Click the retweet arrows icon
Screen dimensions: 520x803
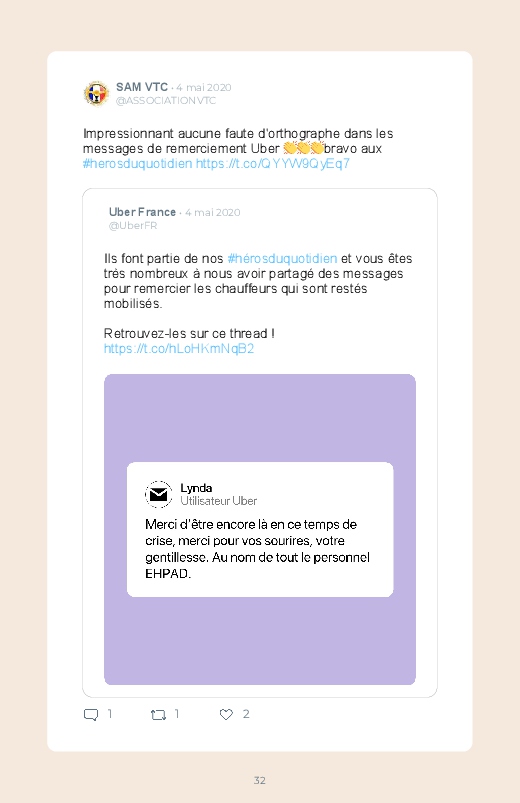coord(158,714)
